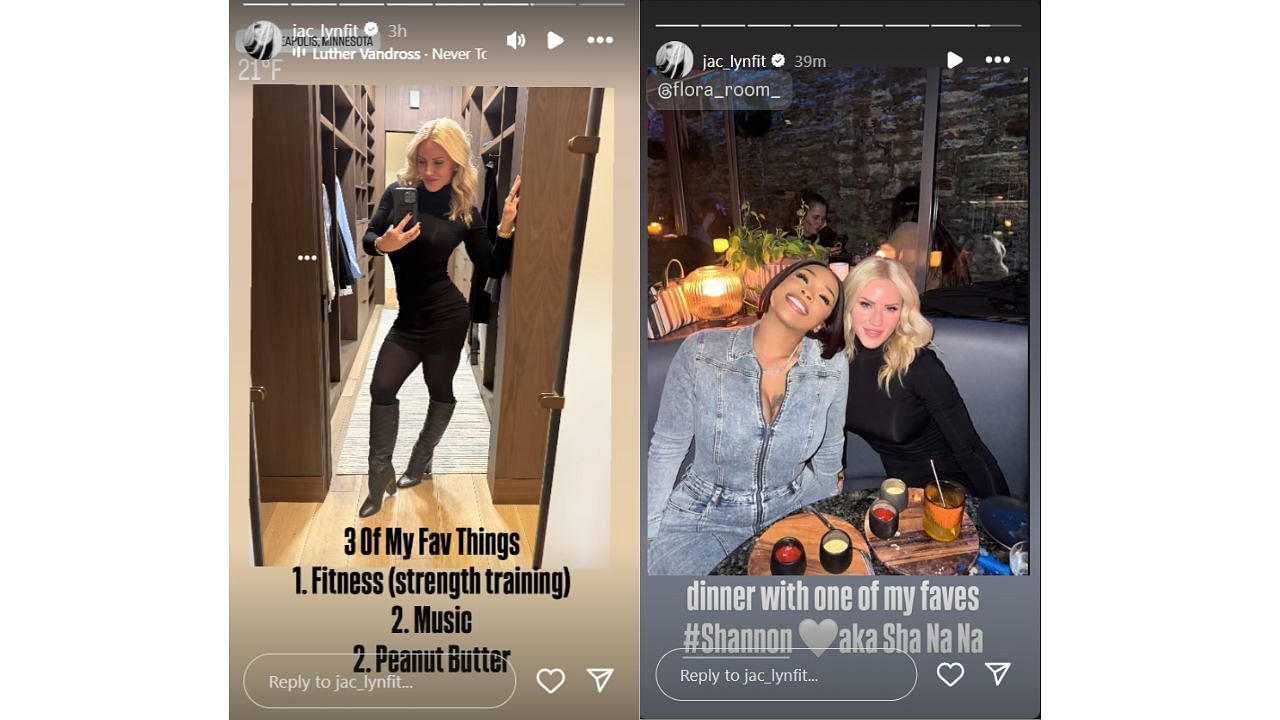Play the right jac_lynfit story
This screenshot has width=1280, height=720.
[954, 60]
